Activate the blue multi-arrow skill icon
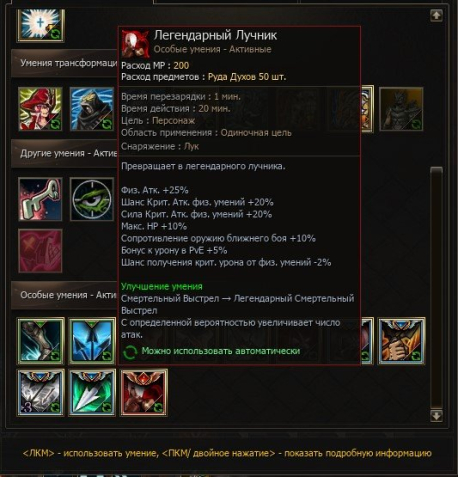458x477 pixels. pos(92,341)
